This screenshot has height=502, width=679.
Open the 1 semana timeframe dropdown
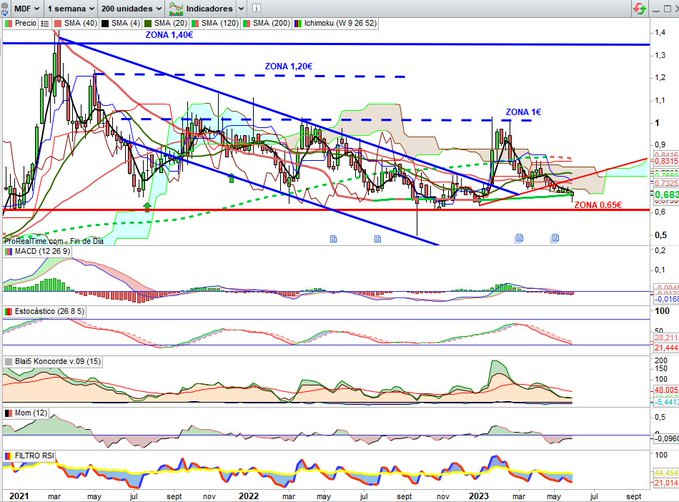pyautogui.click(x=71, y=8)
